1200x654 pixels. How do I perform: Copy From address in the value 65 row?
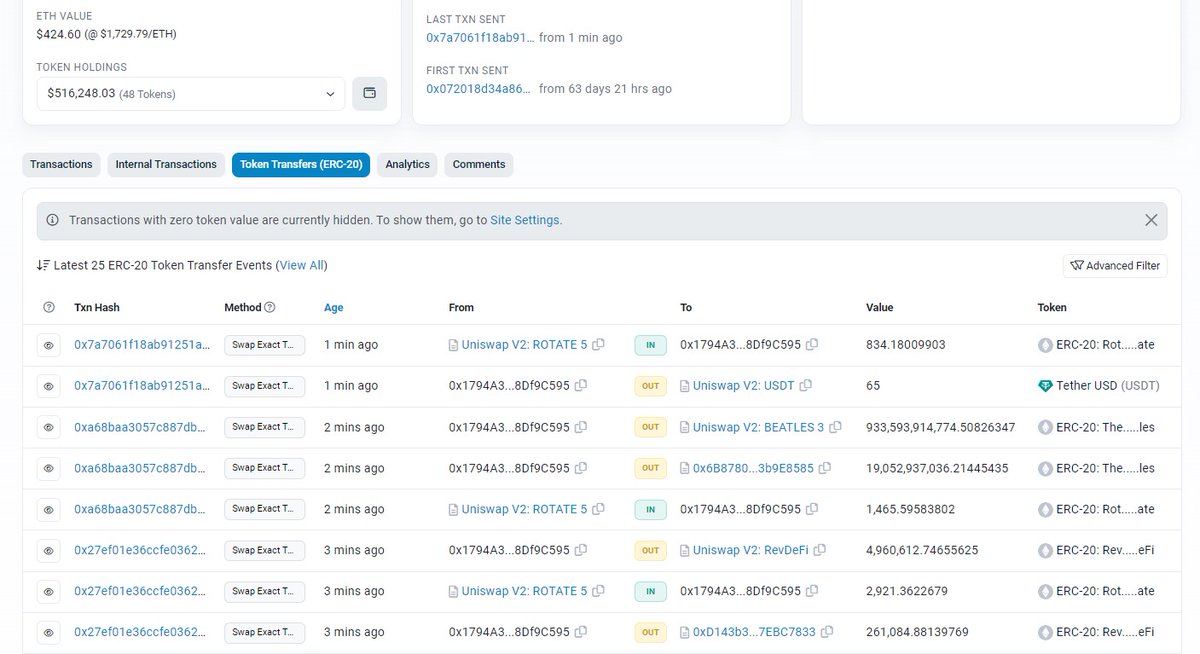pos(581,385)
